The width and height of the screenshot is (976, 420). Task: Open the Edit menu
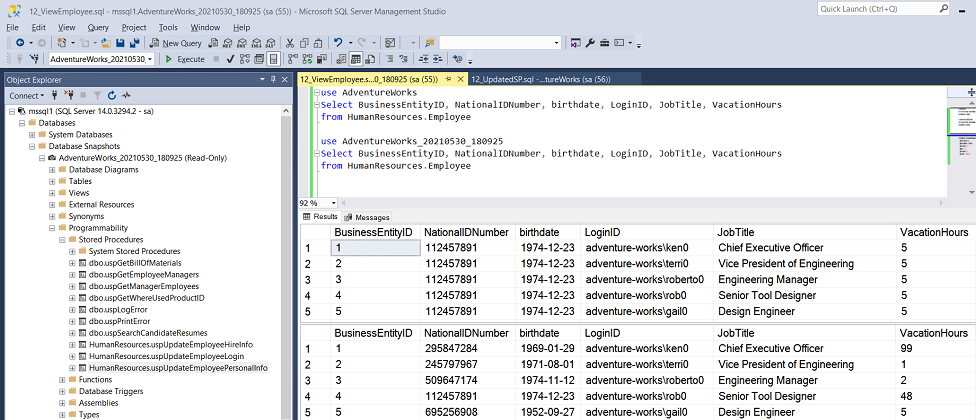point(39,27)
